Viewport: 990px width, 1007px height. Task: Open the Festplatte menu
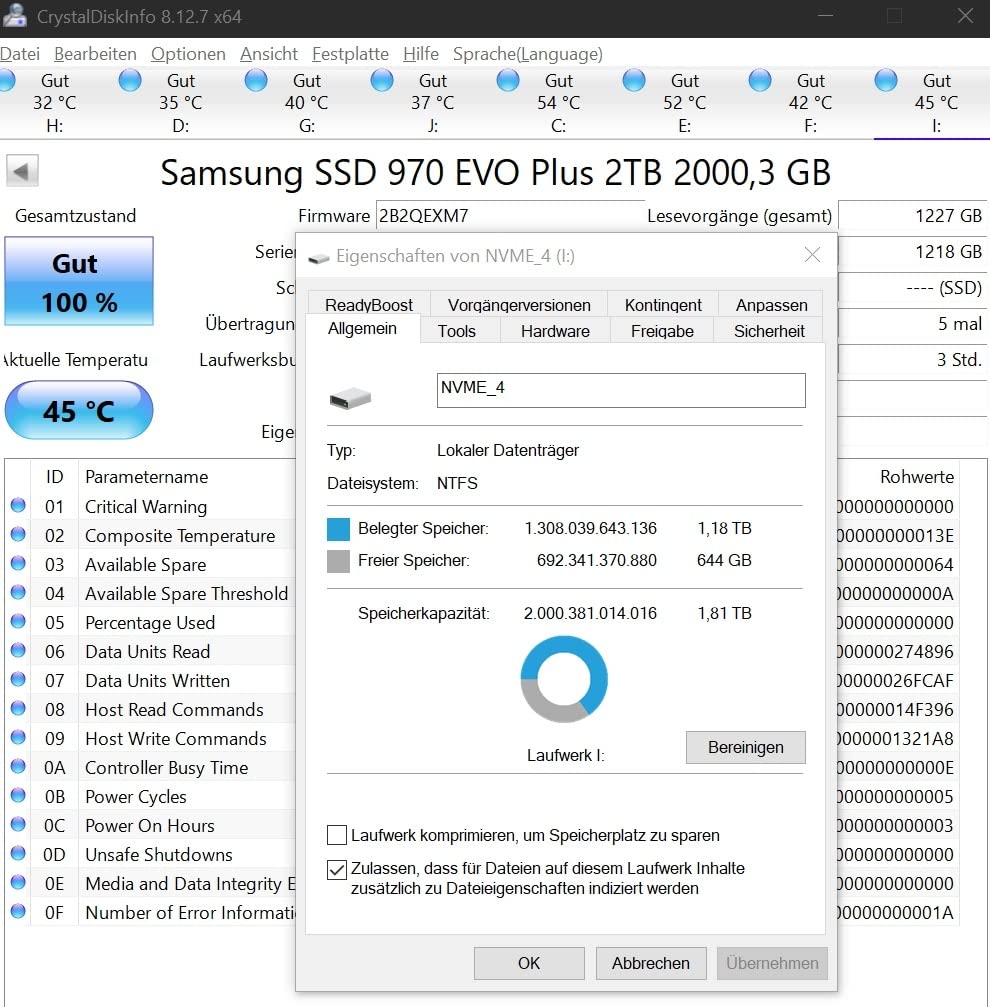pyautogui.click(x=350, y=54)
